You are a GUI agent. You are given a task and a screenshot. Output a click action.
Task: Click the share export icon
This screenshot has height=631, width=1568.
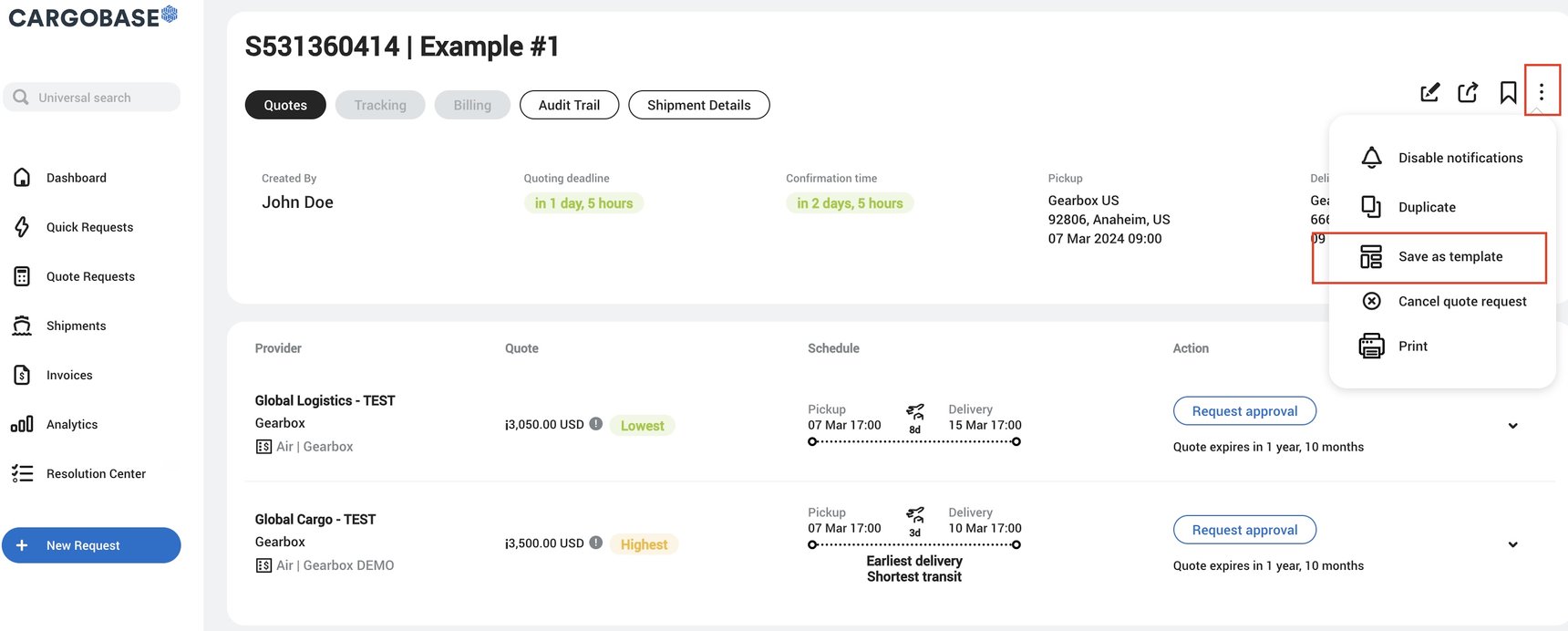(x=1468, y=92)
